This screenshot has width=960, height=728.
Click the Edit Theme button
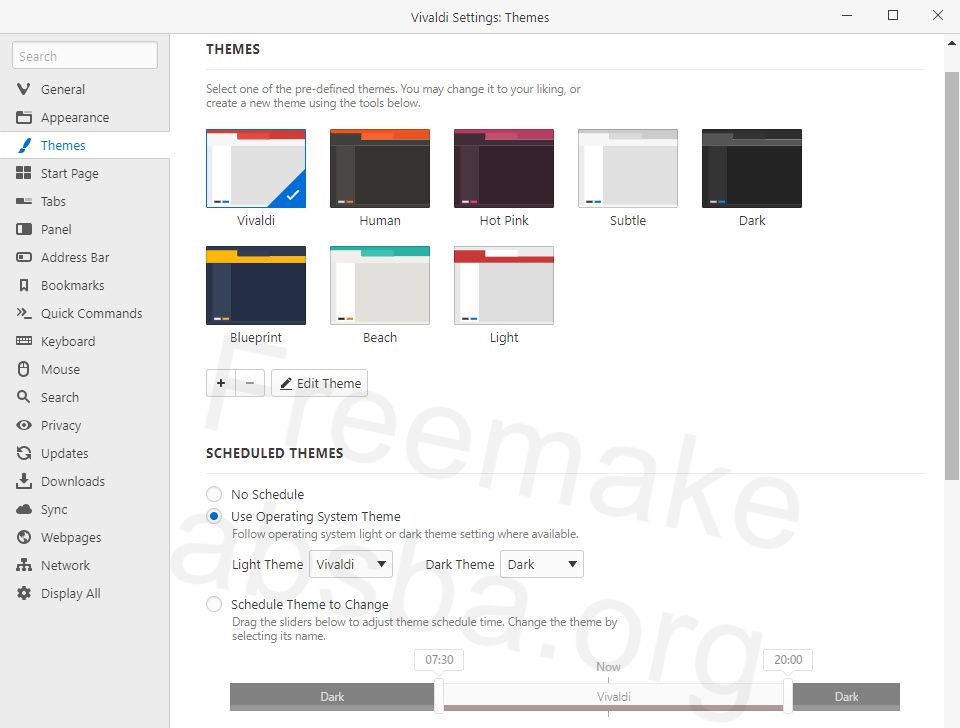coord(320,383)
